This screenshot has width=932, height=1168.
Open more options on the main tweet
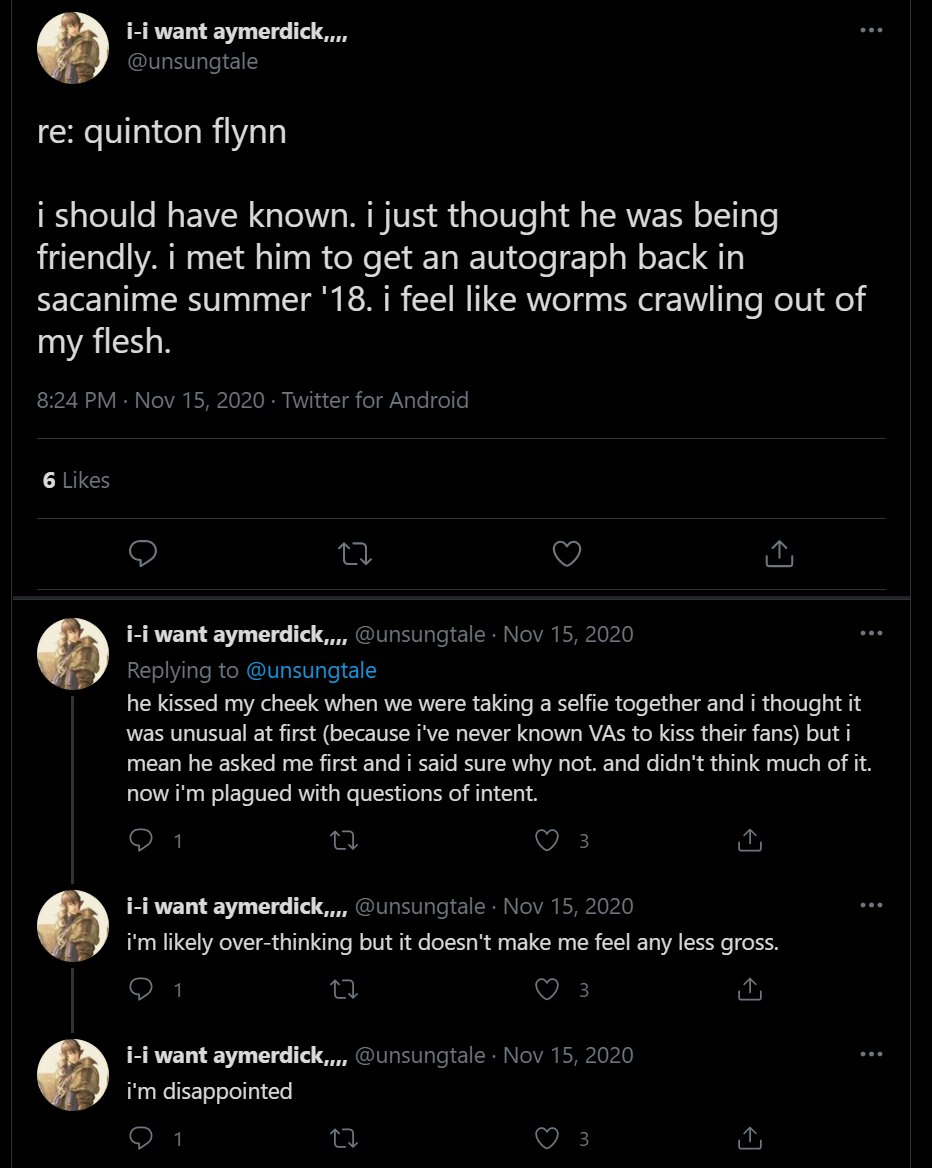(871, 31)
